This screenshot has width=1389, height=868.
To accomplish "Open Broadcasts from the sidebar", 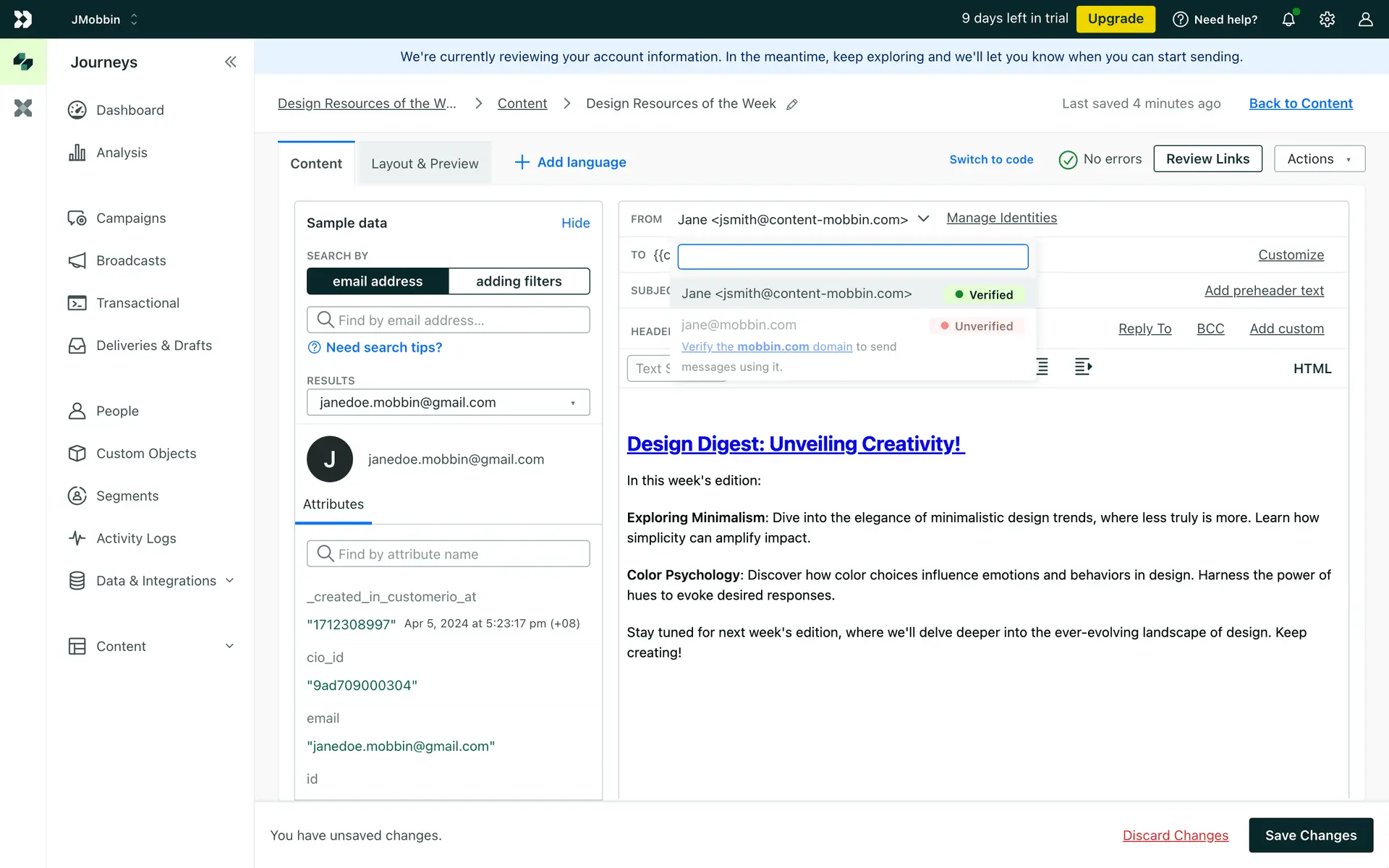I will click(x=131, y=260).
